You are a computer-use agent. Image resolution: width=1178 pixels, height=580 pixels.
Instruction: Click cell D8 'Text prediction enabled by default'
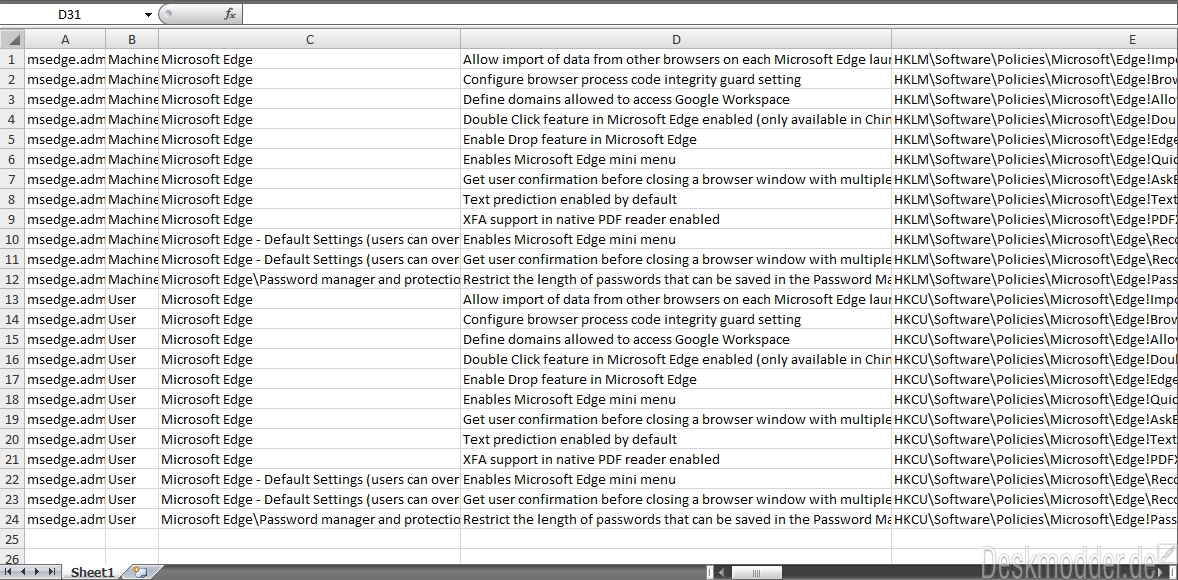click(676, 199)
